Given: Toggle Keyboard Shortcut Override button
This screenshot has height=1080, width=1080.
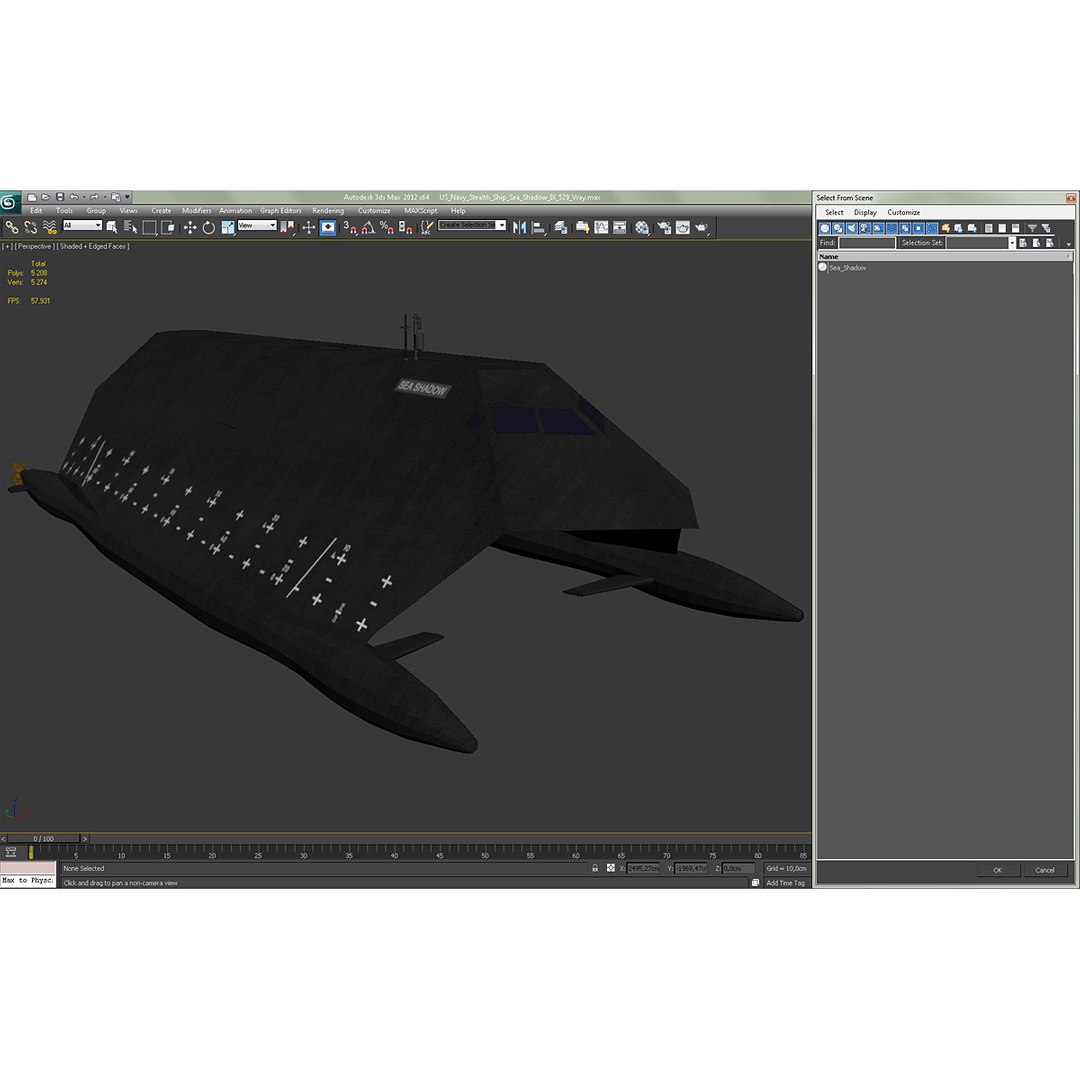Looking at the screenshot, I should (328, 227).
